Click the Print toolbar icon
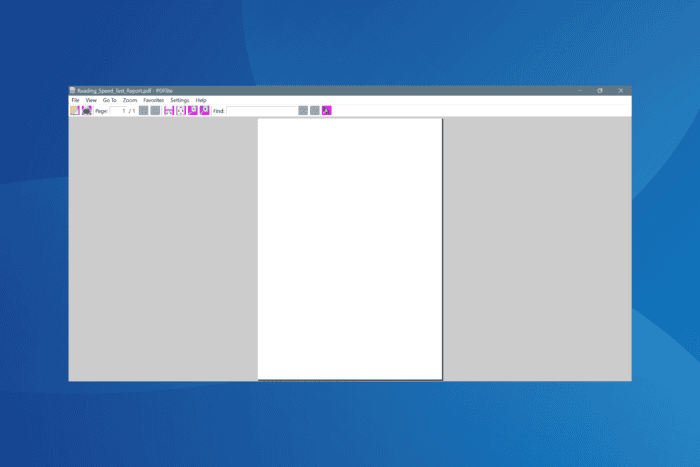 (87, 111)
